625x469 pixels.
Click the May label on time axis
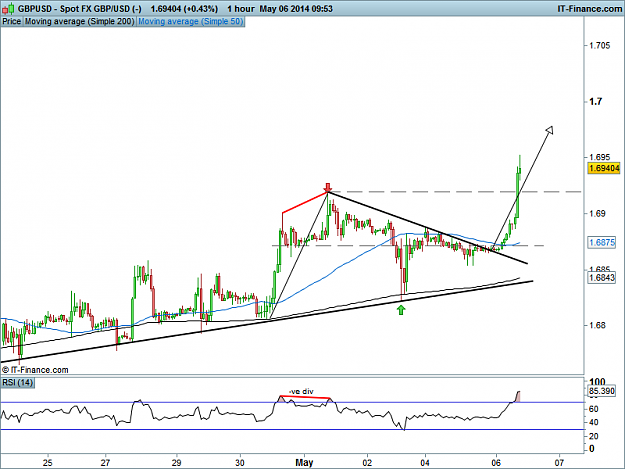coord(304,462)
